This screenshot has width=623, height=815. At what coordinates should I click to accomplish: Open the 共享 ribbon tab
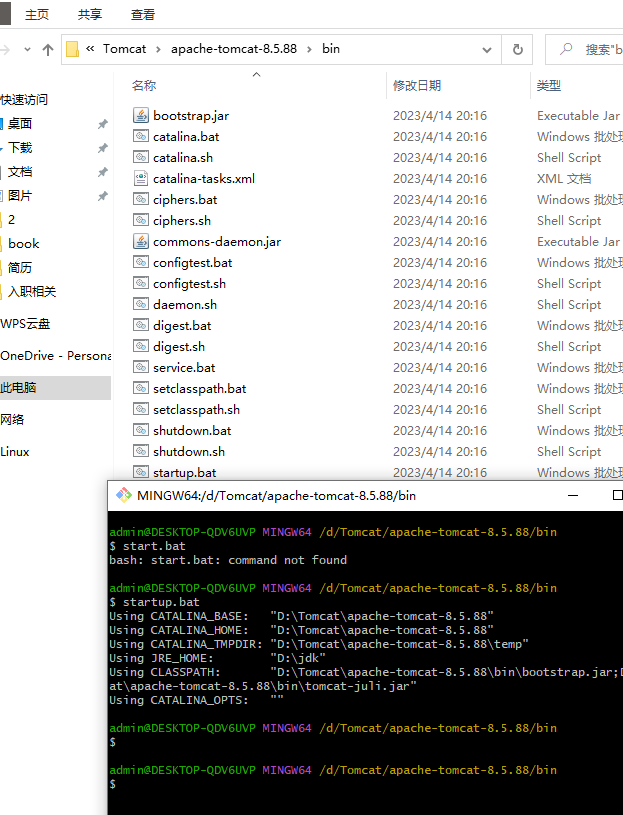tap(90, 15)
